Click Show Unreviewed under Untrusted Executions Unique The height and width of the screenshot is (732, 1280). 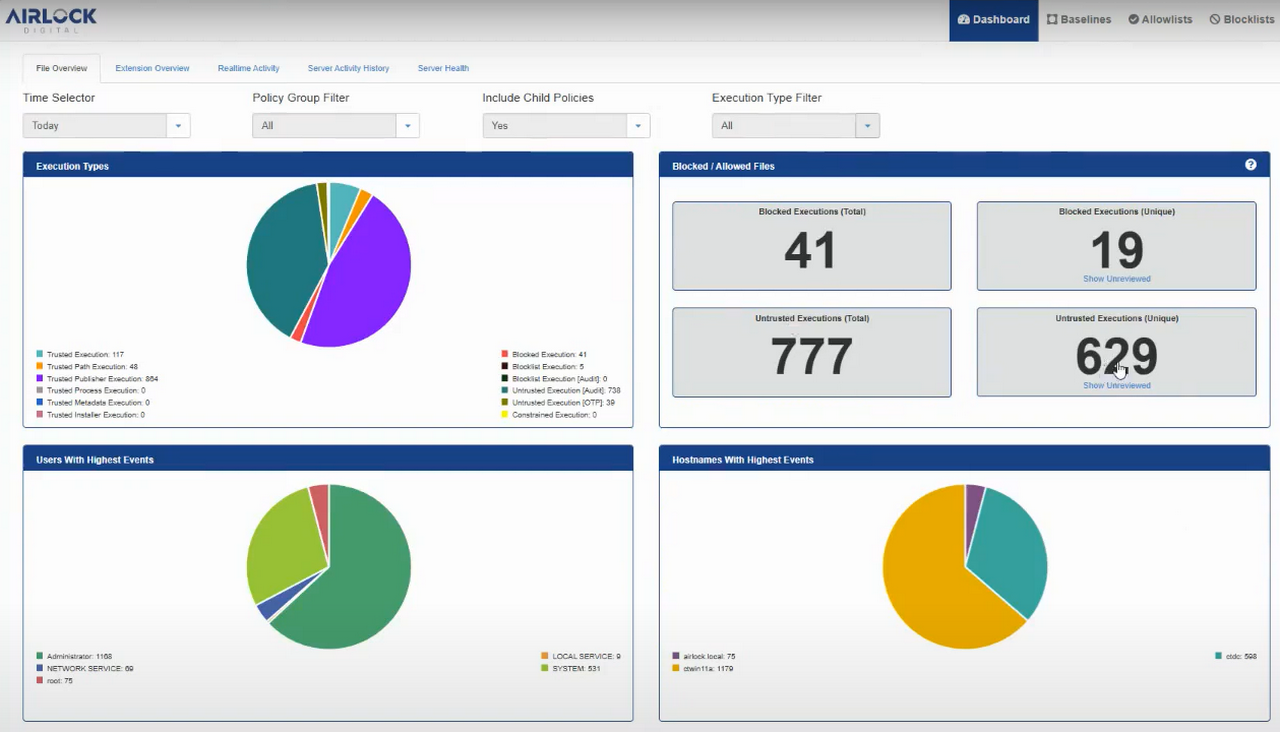[1116, 385]
